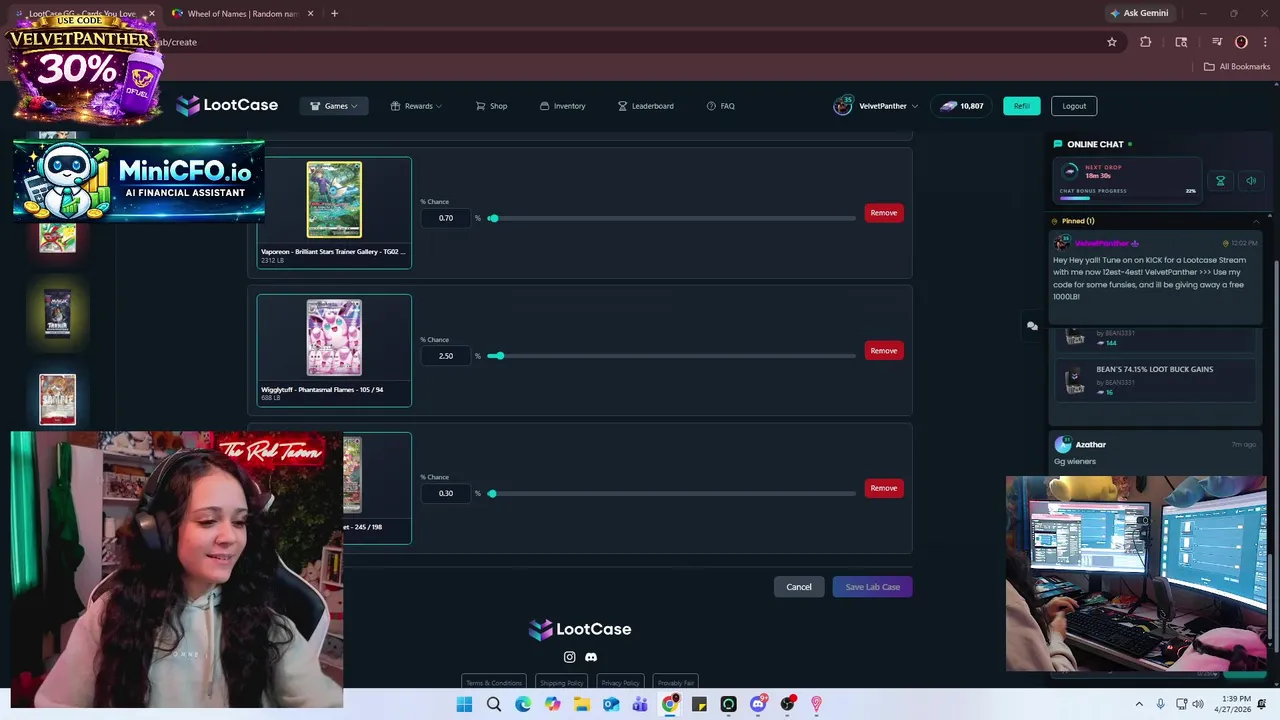The height and width of the screenshot is (720, 1280).
Task: Open the VelvetPanther profile in header
Action: point(876,106)
